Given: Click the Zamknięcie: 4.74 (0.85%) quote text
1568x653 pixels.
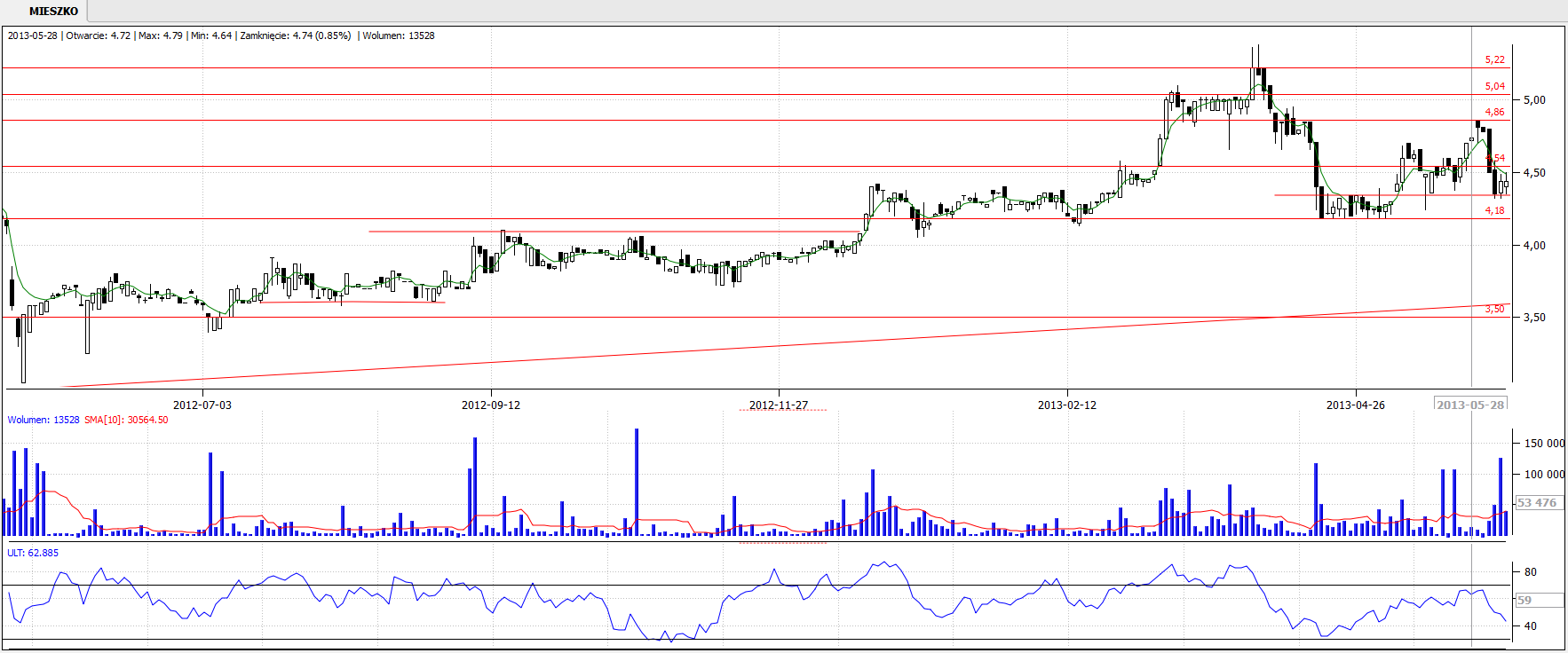Looking at the screenshot, I should pos(296,36).
